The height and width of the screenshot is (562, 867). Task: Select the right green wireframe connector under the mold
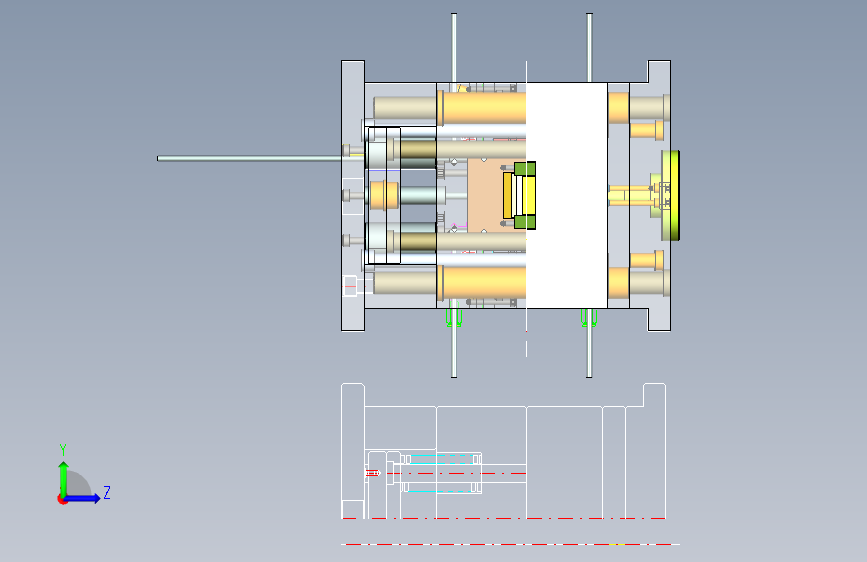pyautogui.click(x=589, y=318)
